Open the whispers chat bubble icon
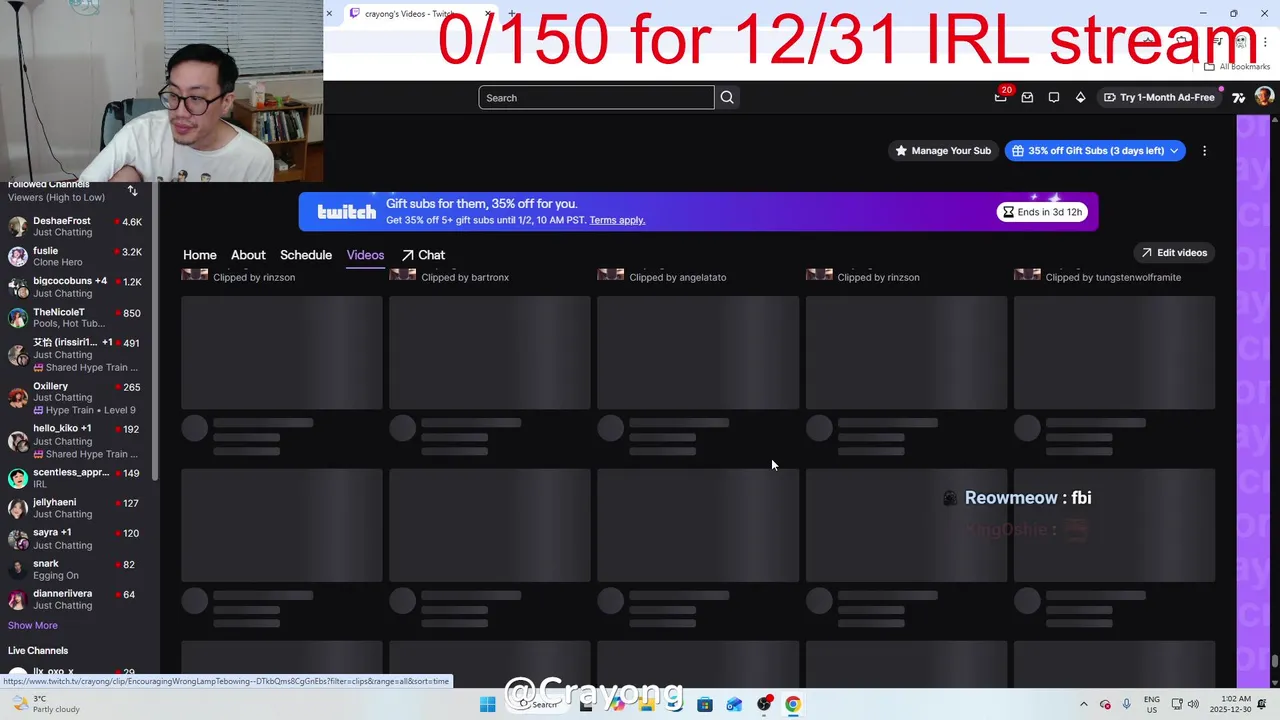 (x=1054, y=97)
